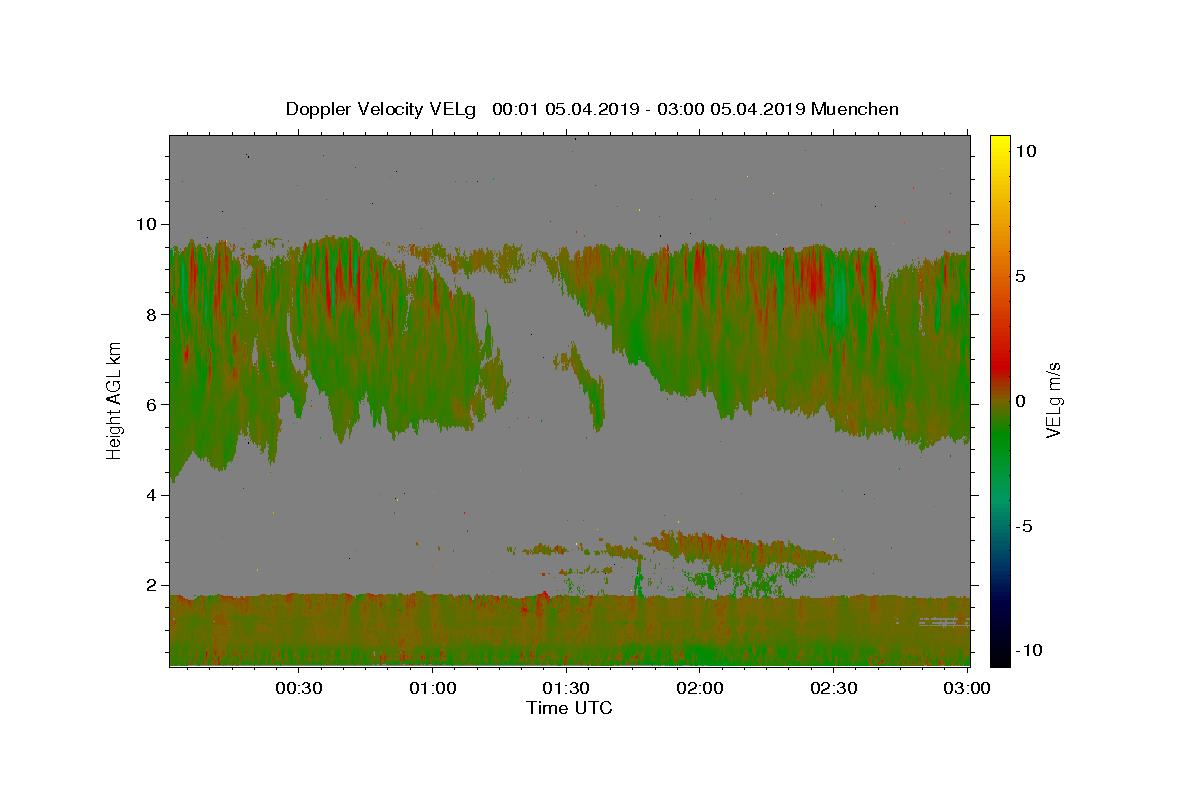Click the '02:00' time tick label
Image resolution: width=1200 pixels, height=800 pixels.
pos(700,689)
